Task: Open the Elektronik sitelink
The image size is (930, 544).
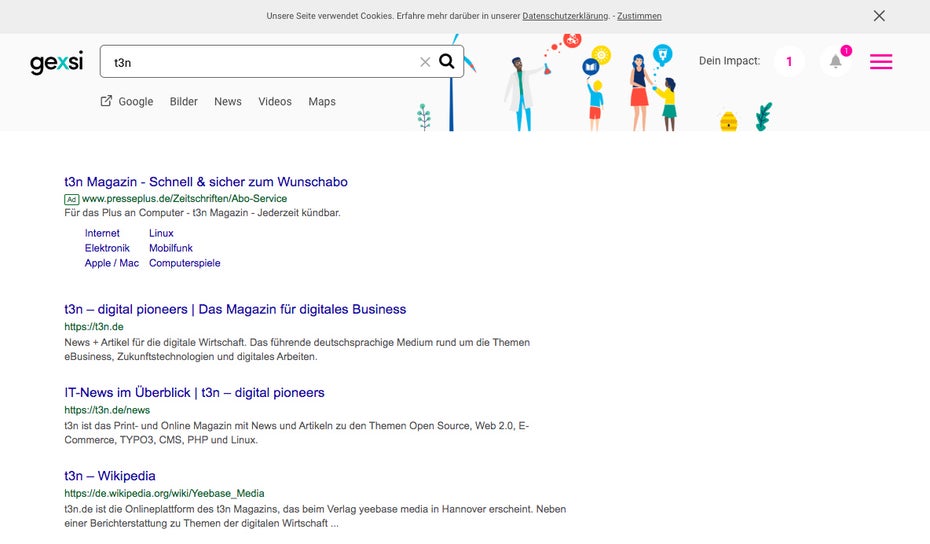Action: click(107, 248)
